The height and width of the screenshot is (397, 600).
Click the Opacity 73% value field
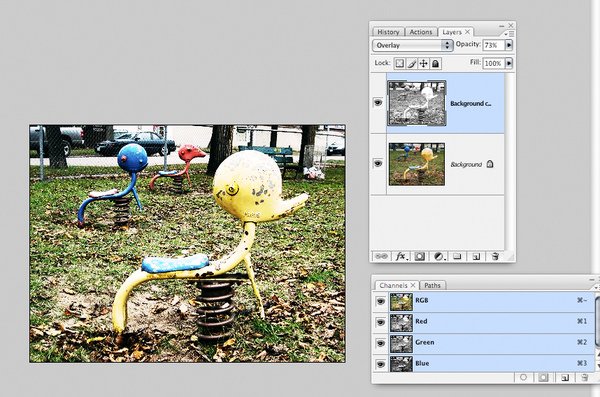coord(494,45)
